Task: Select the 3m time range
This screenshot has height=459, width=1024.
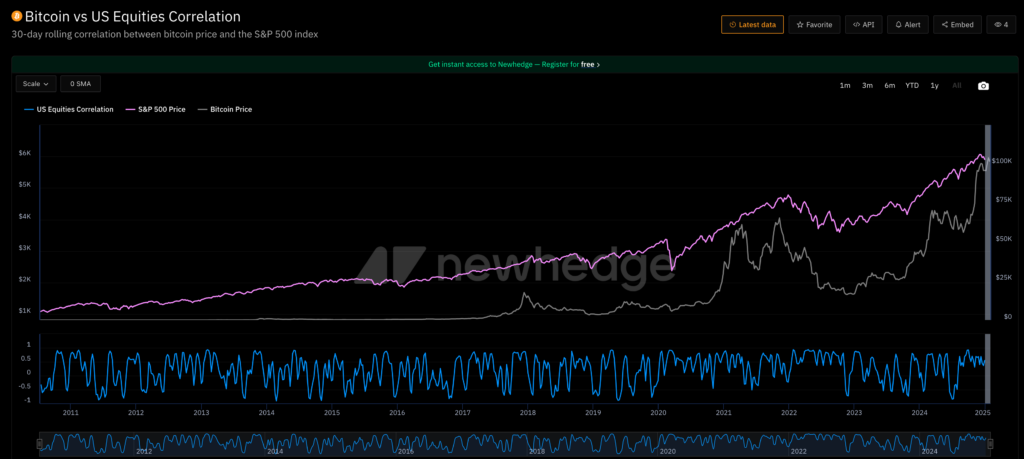Action: point(867,86)
